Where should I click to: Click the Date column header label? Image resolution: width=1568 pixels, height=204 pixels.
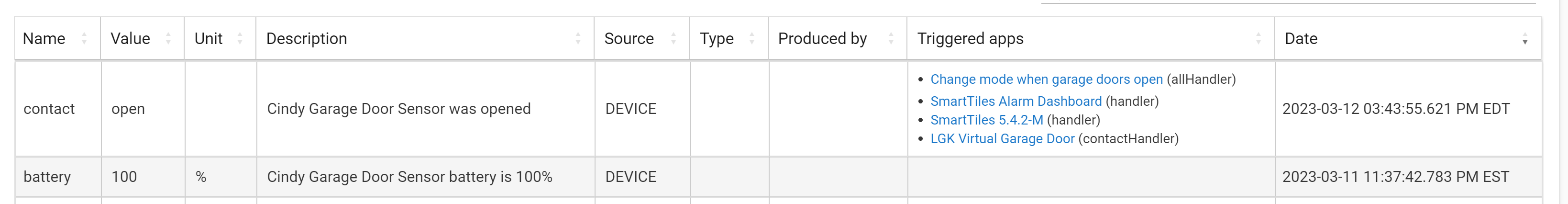click(x=1301, y=38)
